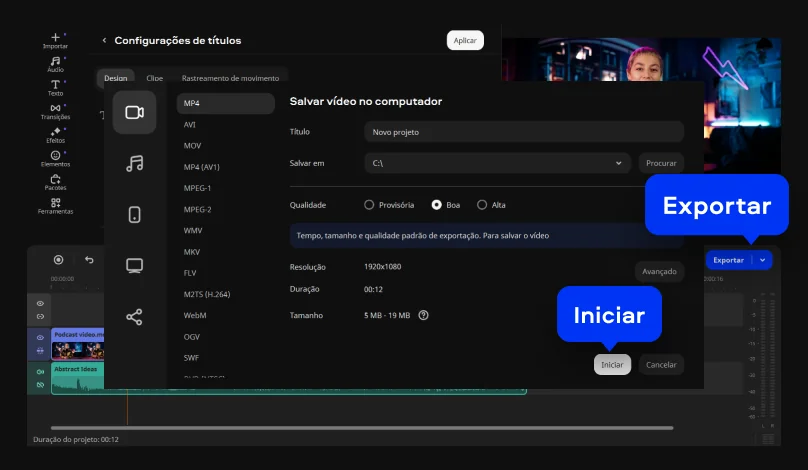Select the Provisória quality option

tap(370, 205)
